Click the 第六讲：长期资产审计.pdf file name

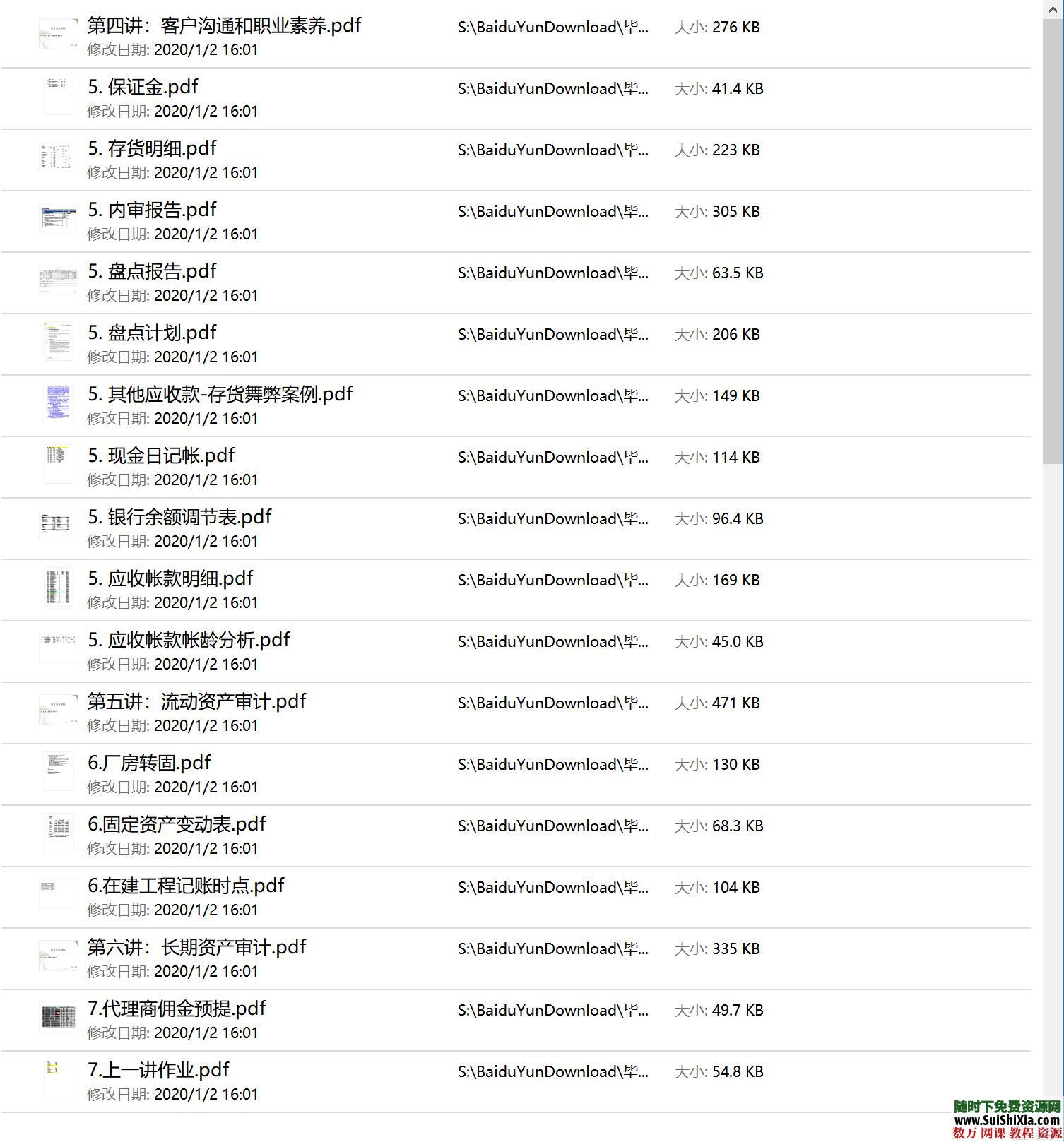pos(196,948)
